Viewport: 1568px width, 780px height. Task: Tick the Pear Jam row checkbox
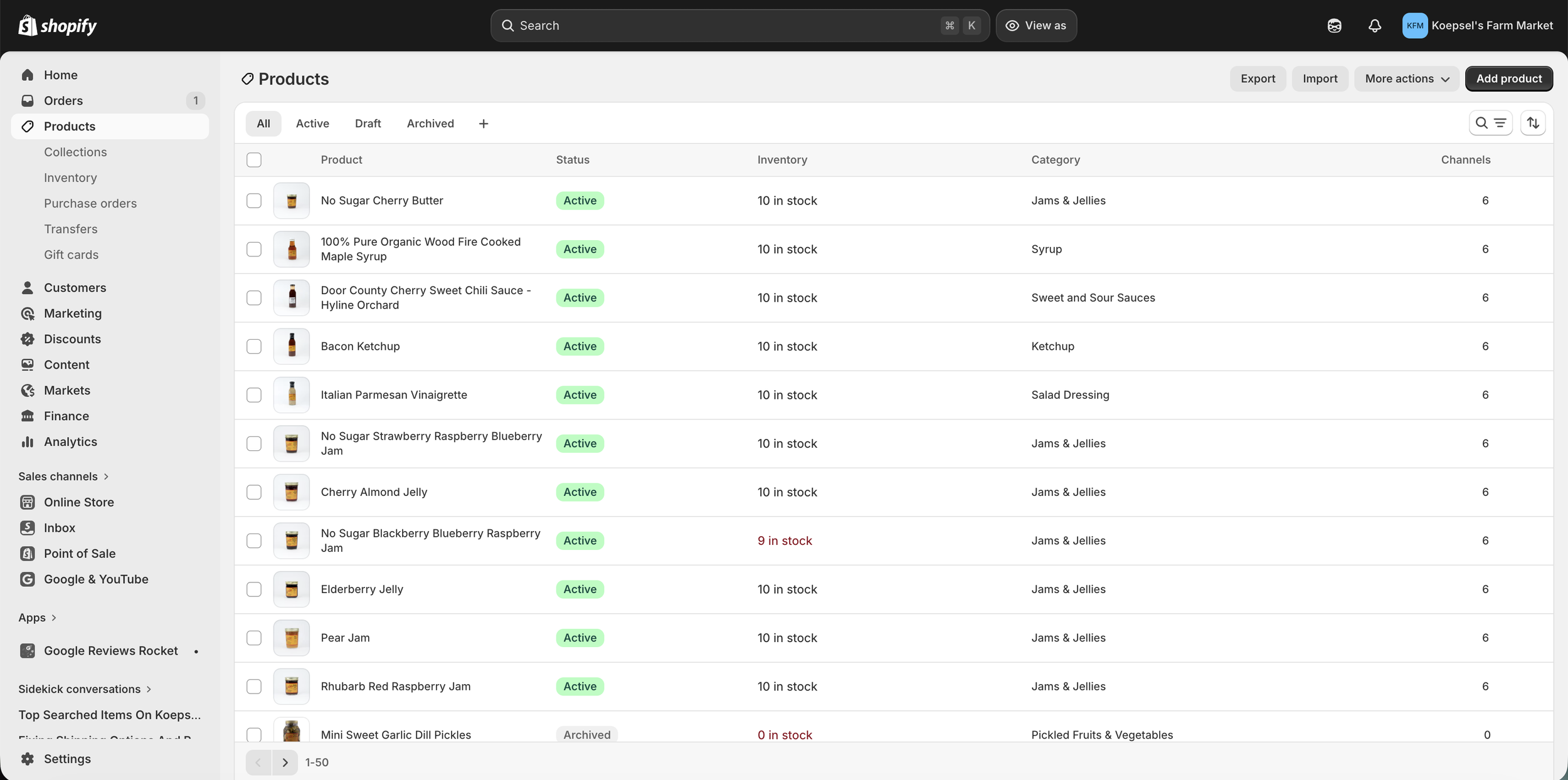254,638
